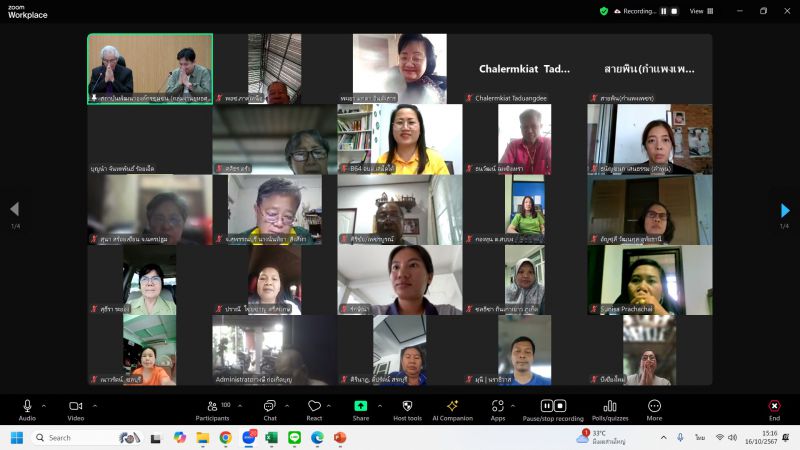The image size is (800, 450).
Task: Click the green Share screen icon
Action: click(x=360, y=406)
